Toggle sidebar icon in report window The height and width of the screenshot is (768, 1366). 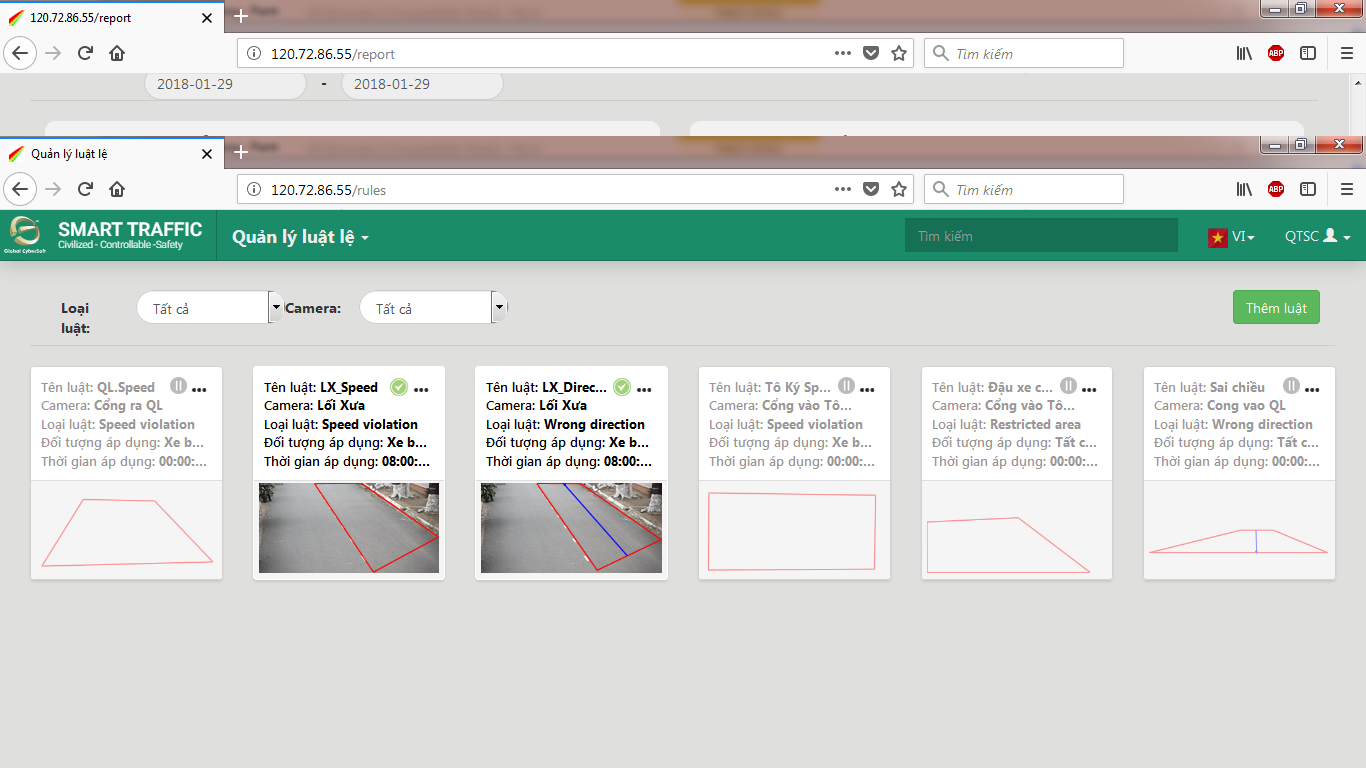tap(1308, 53)
